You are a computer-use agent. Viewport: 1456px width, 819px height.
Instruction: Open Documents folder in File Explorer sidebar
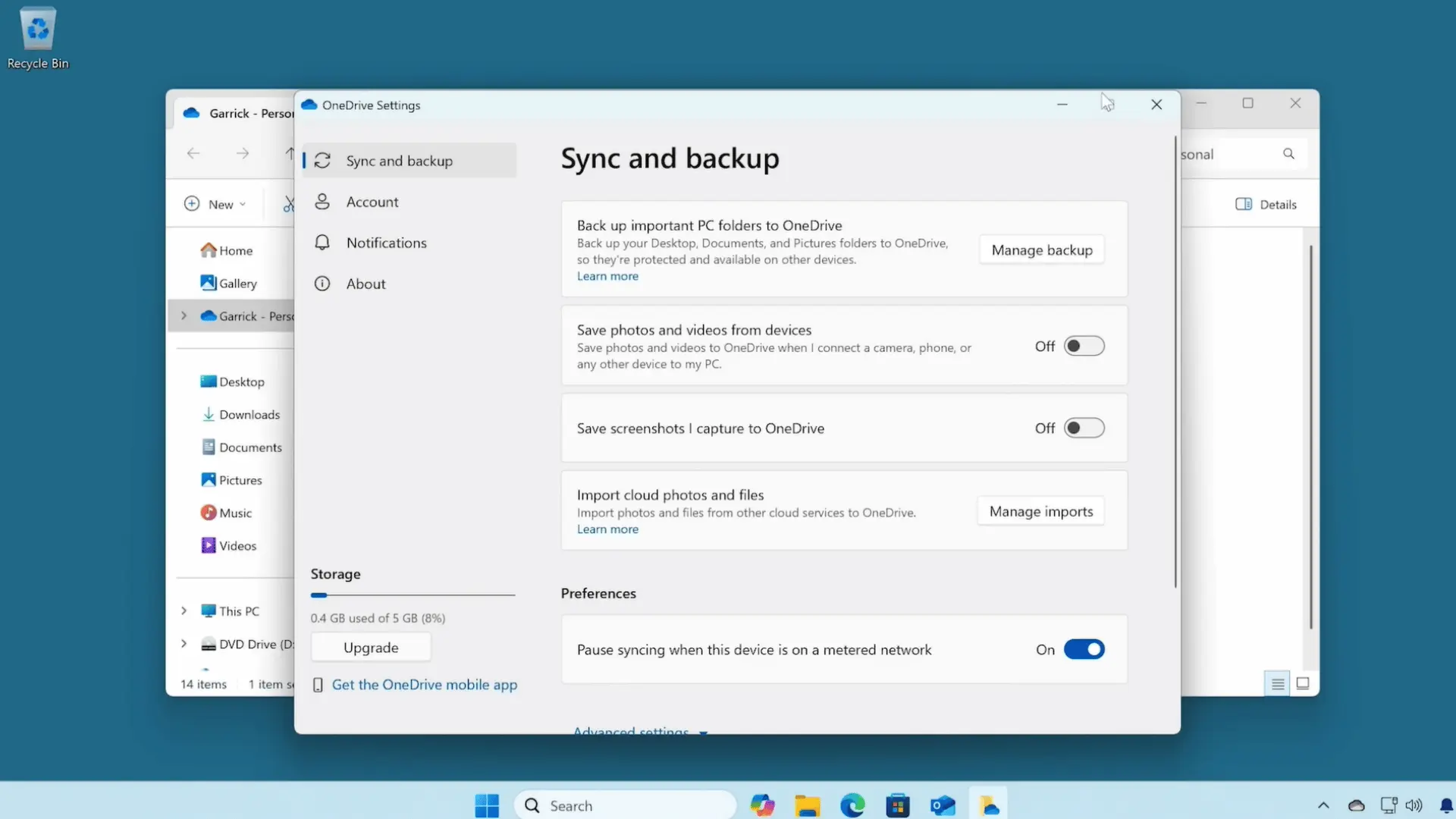pos(241,447)
